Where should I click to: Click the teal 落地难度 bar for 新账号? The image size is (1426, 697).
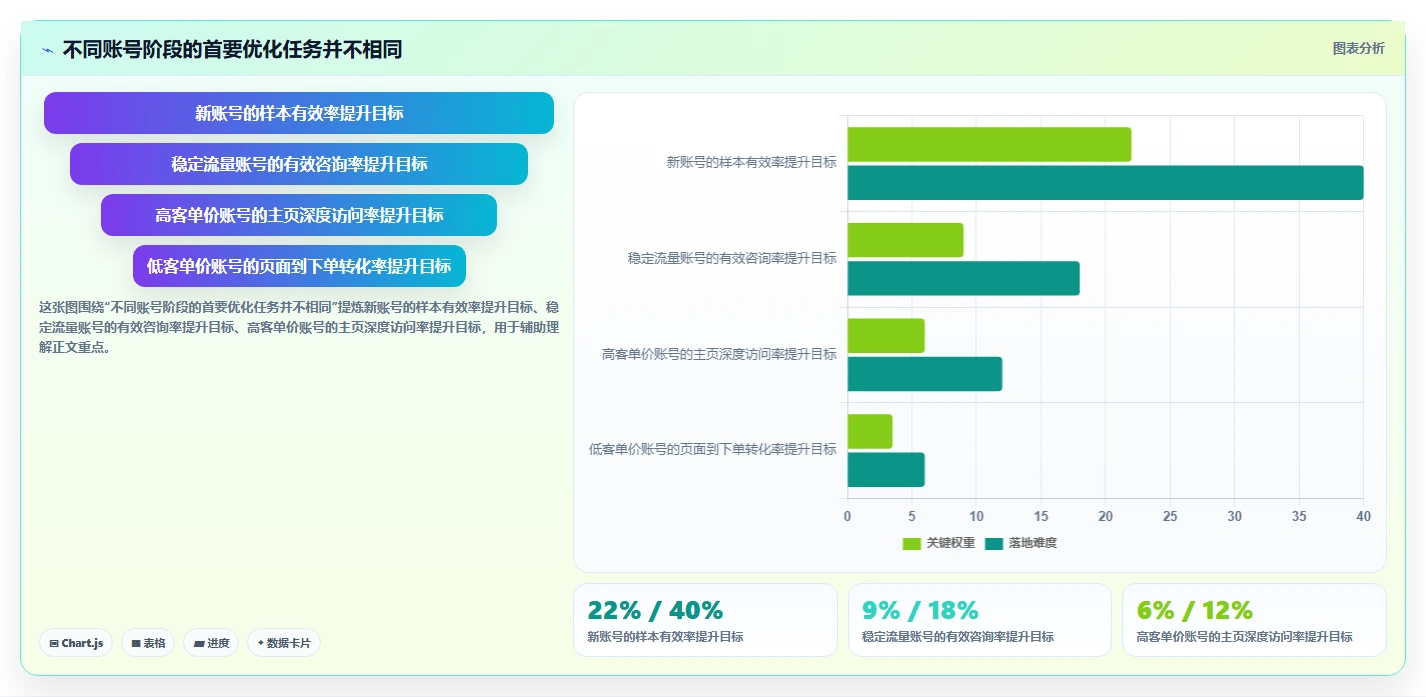(1105, 182)
